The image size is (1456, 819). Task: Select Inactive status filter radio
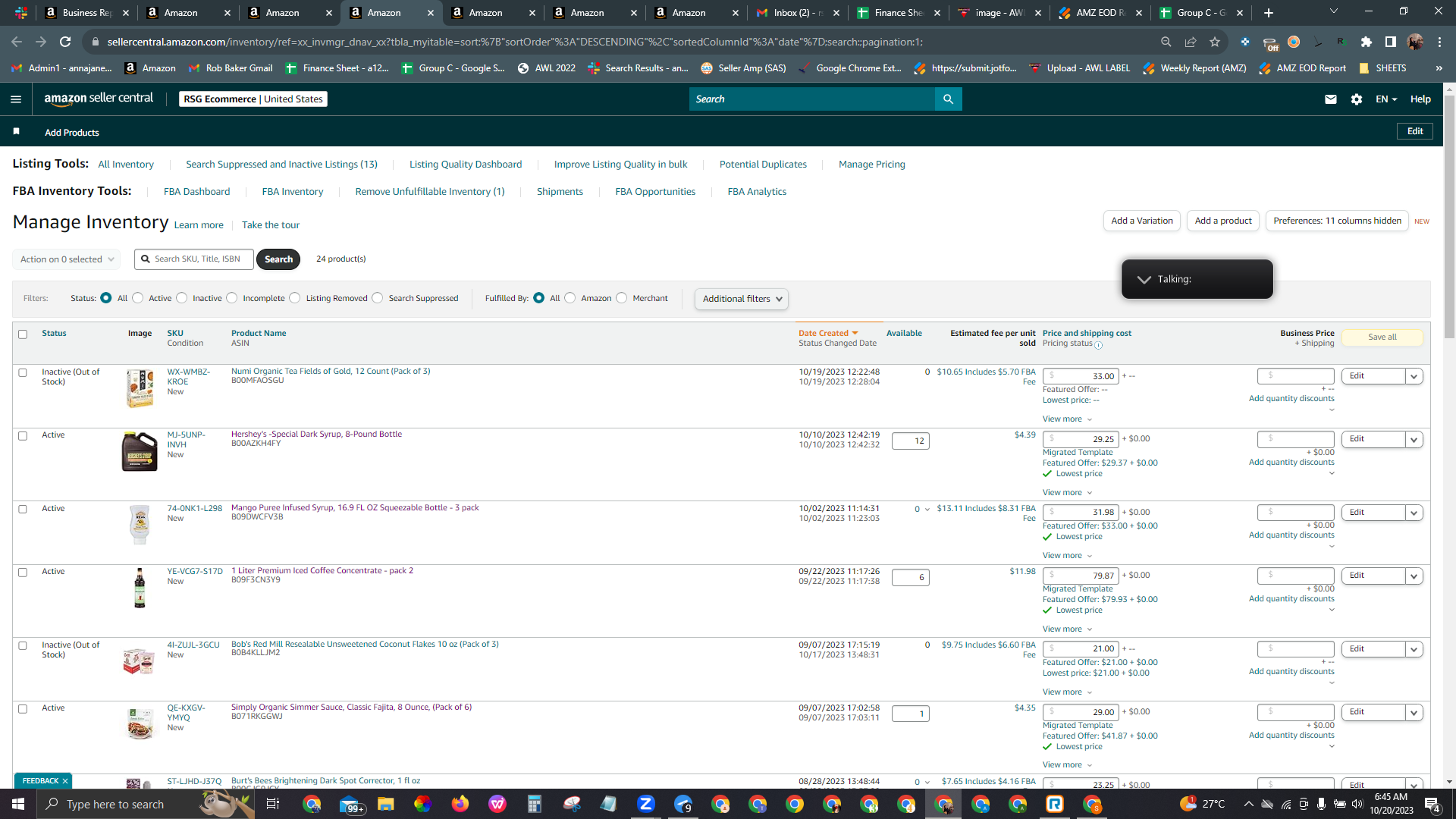point(182,298)
